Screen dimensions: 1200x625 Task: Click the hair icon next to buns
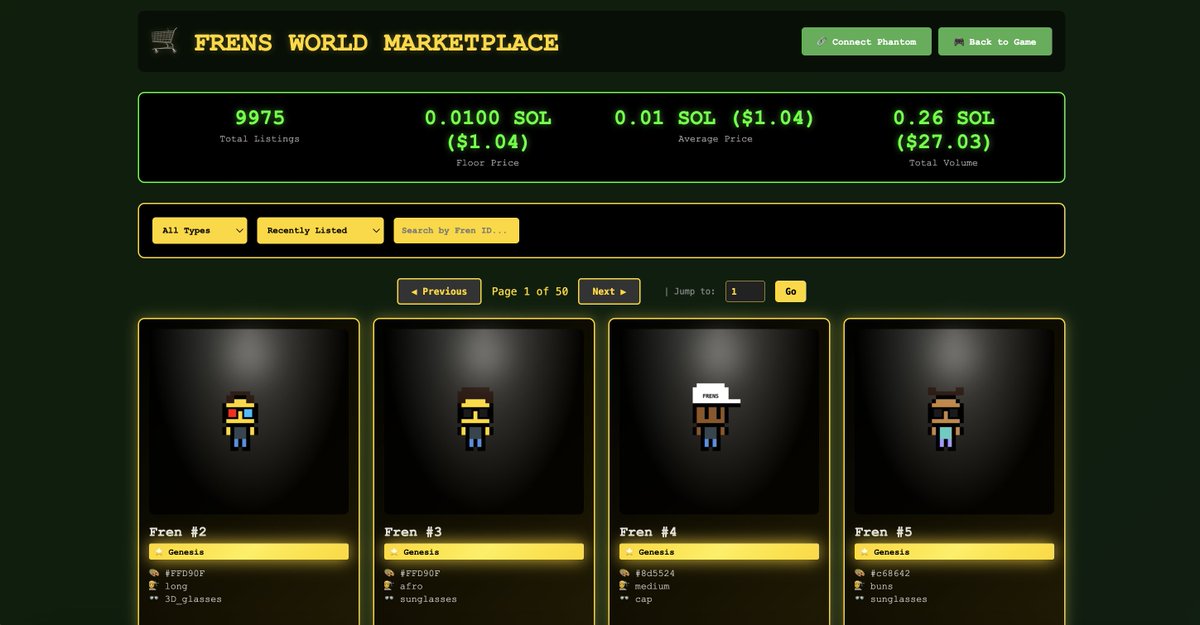(859, 586)
